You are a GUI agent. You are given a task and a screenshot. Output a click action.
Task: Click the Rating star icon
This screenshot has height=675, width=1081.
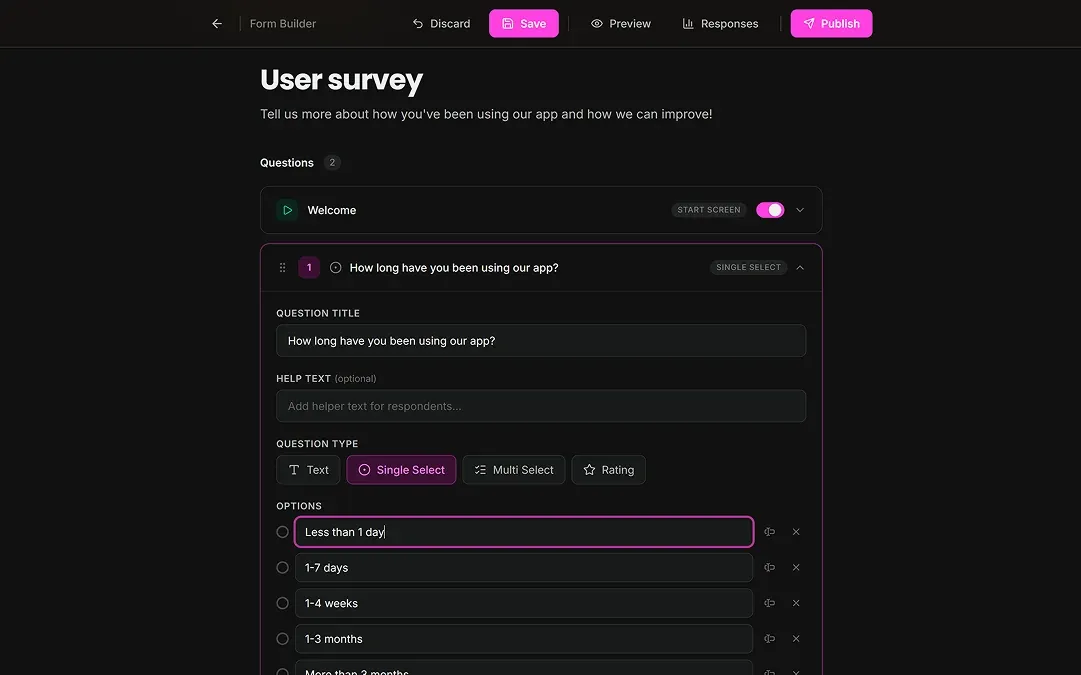coord(588,469)
